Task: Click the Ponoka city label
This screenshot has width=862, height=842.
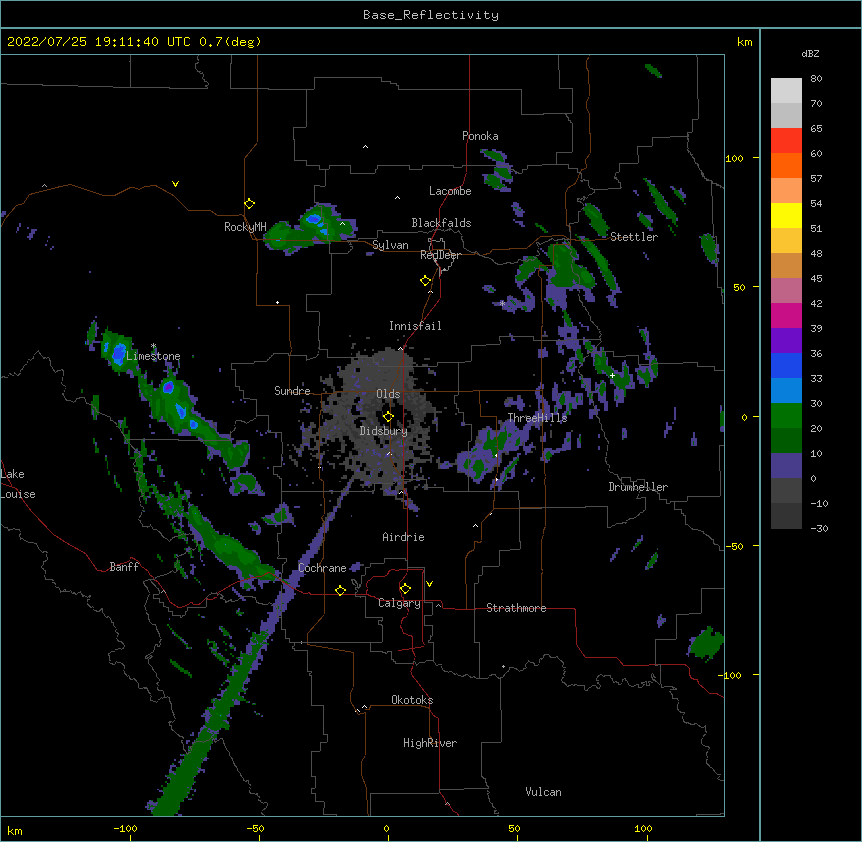Action: click(480, 136)
